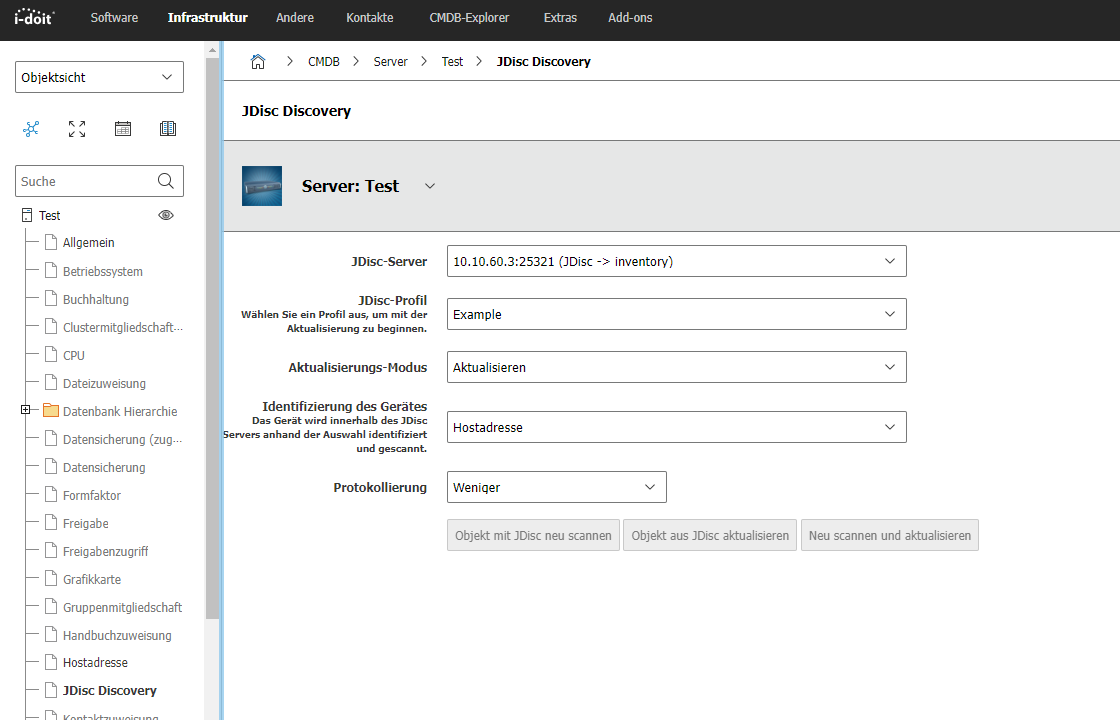The height and width of the screenshot is (720, 1120).
Task: Open the Kontakte menu
Action: coord(369,18)
